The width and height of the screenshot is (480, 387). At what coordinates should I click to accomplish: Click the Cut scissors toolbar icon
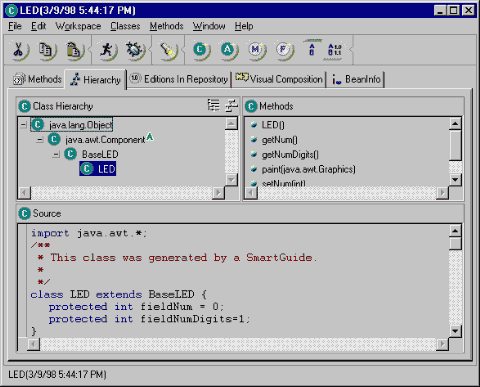[19, 50]
